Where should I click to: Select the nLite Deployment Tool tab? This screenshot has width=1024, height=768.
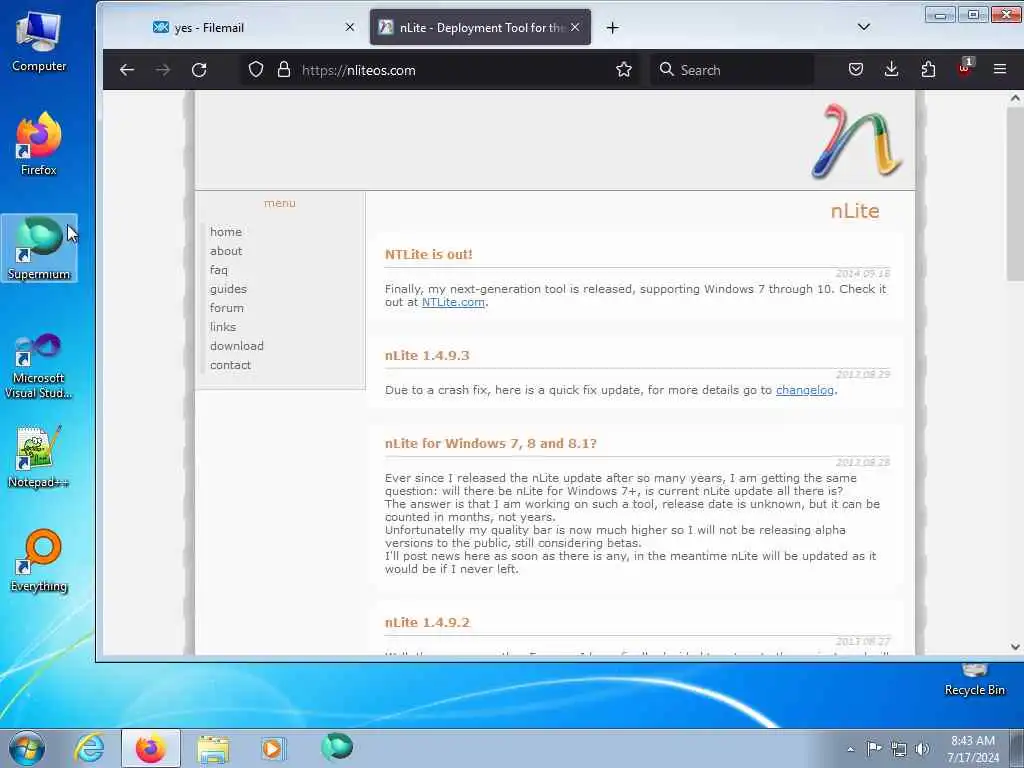coord(480,27)
